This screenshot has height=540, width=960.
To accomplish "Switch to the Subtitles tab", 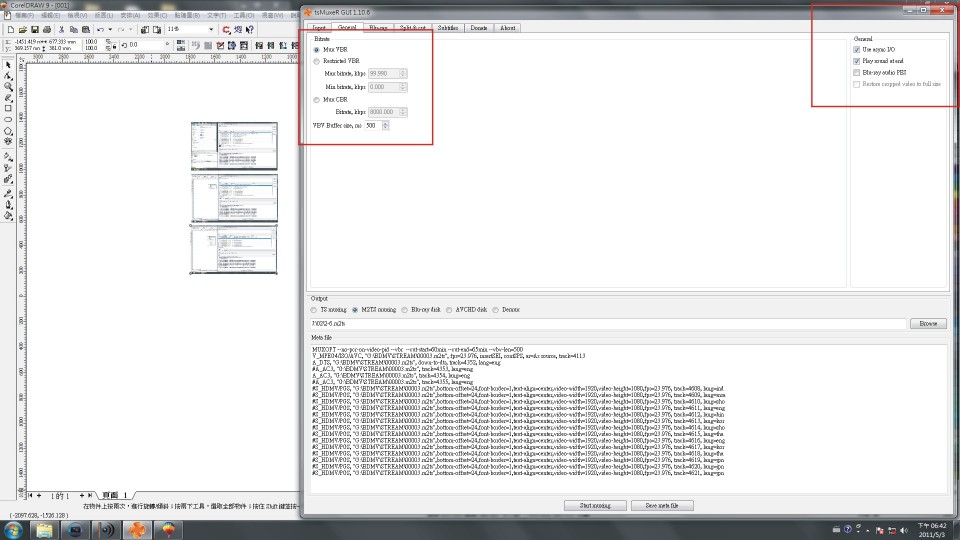I will point(448,28).
